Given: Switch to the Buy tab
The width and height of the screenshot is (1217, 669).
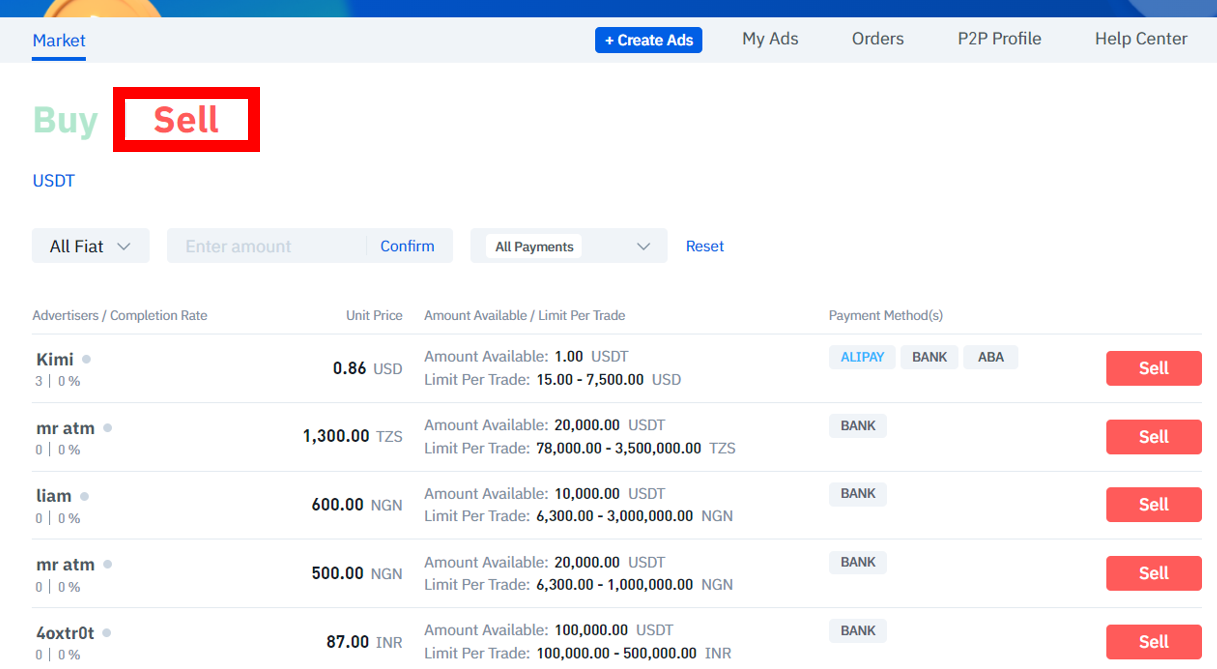Looking at the screenshot, I should [66, 120].
